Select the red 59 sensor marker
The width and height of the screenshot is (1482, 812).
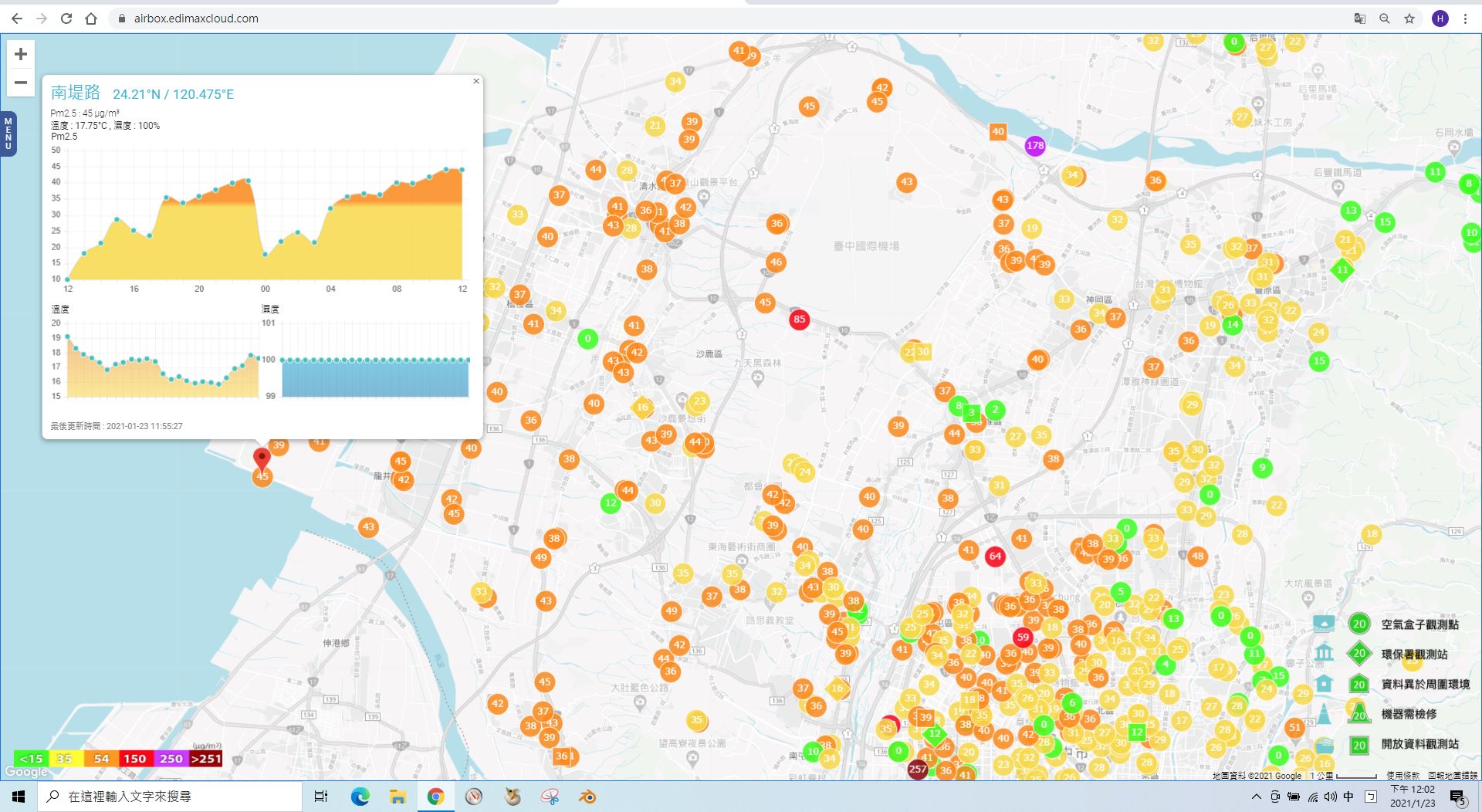[1024, 637]
